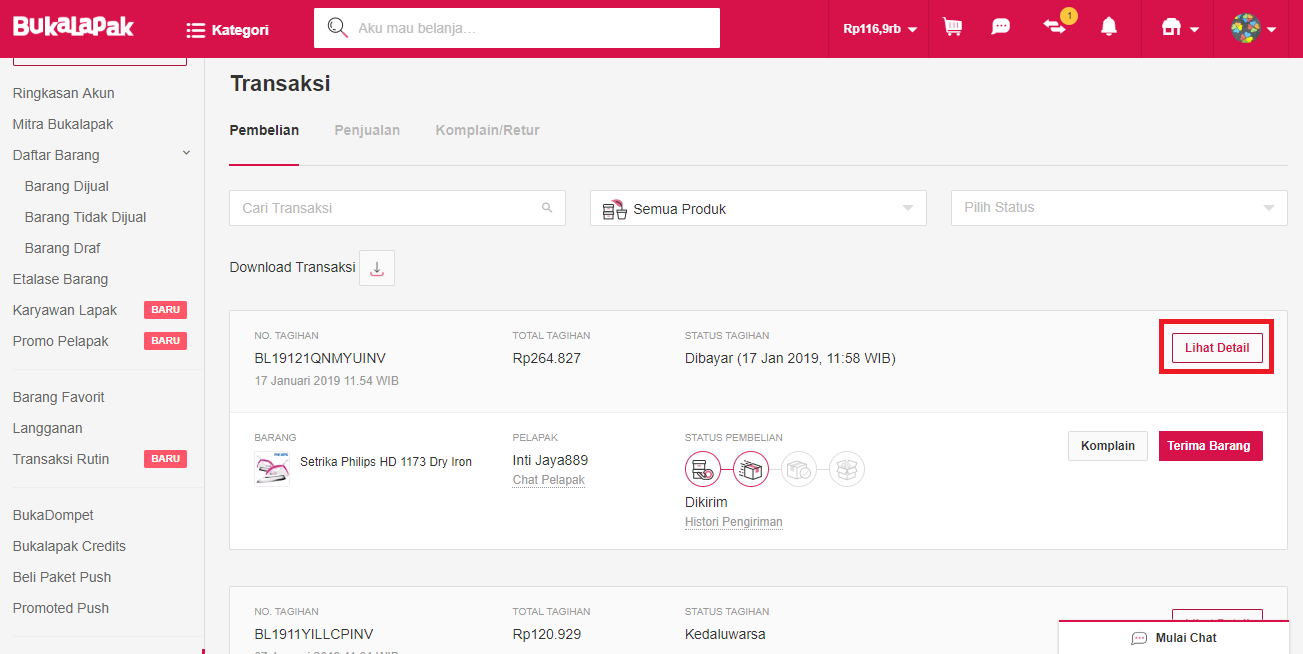Open the transactions arrows icon with badge
This screenshot has height=654, width=1303.
point(1056,27)
